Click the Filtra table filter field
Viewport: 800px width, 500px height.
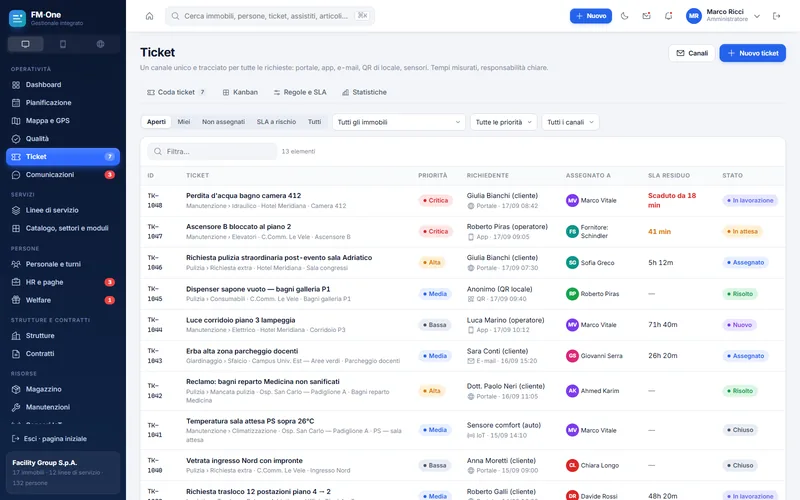(x=212, y=152)
